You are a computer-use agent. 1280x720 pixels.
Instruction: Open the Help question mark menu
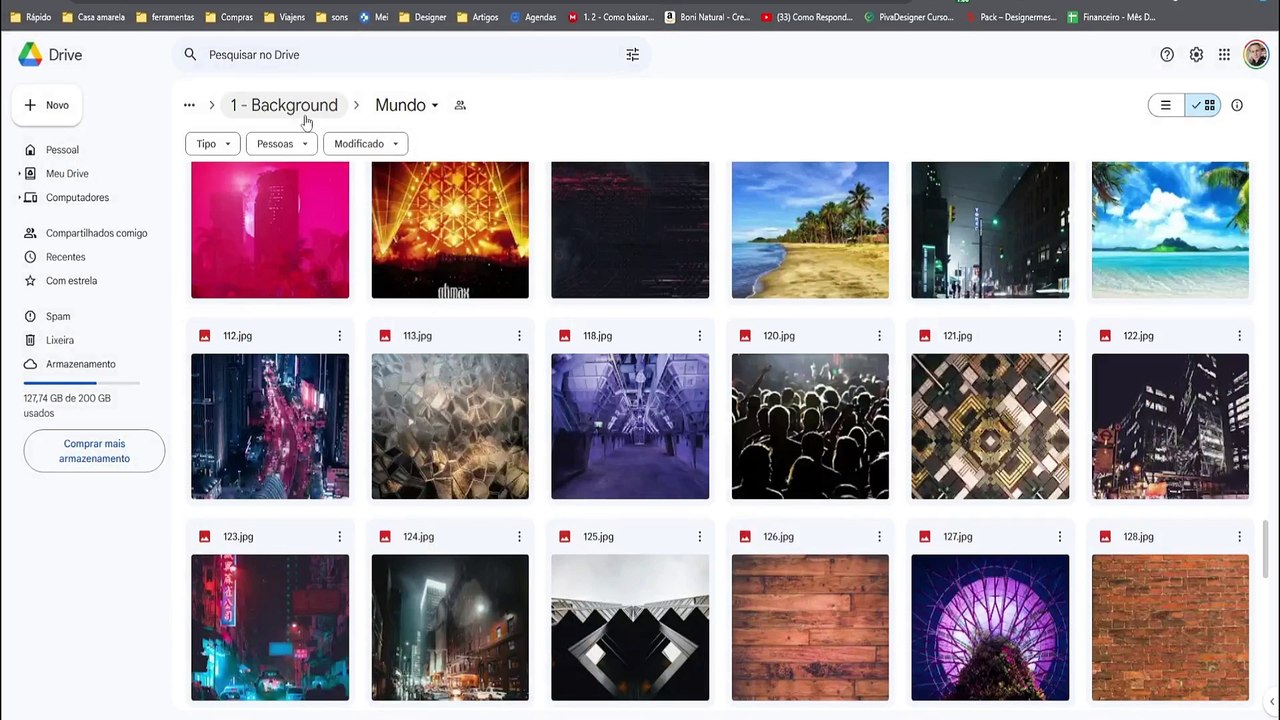(x=1167, y=55)
